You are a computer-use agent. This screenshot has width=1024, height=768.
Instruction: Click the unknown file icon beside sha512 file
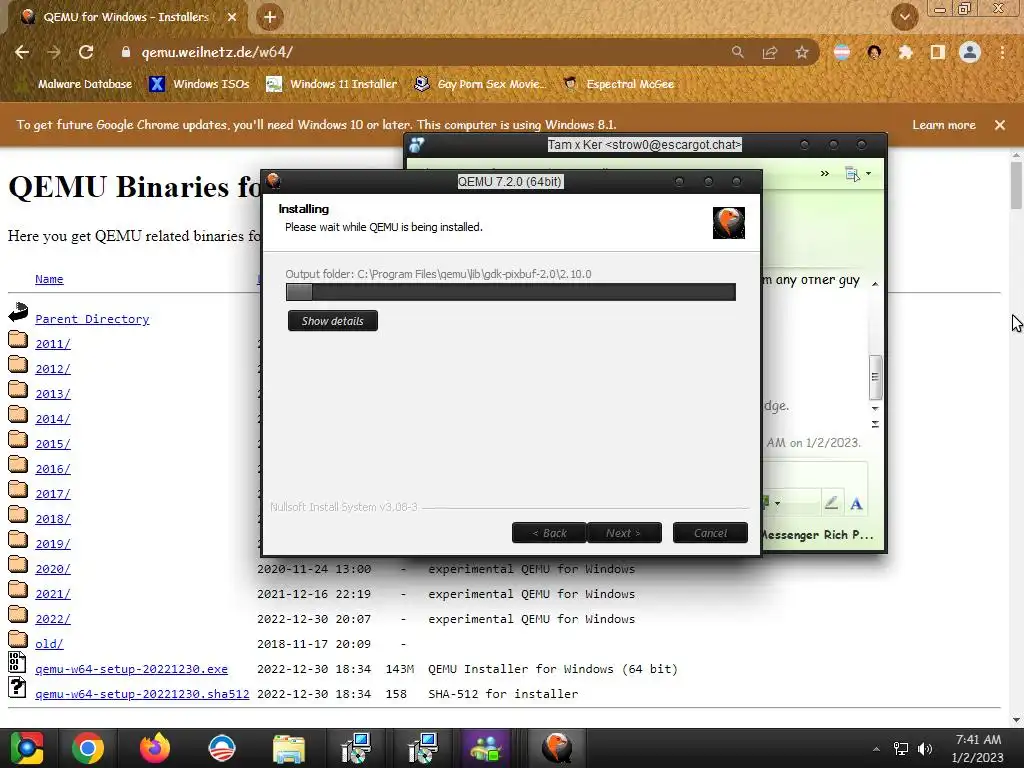pyautogui.click(x=17, y=687)
